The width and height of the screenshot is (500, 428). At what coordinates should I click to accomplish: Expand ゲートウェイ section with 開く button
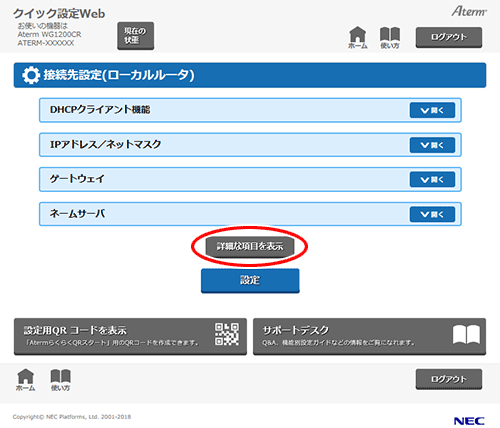pyautogui.click(x=432, y=180)
